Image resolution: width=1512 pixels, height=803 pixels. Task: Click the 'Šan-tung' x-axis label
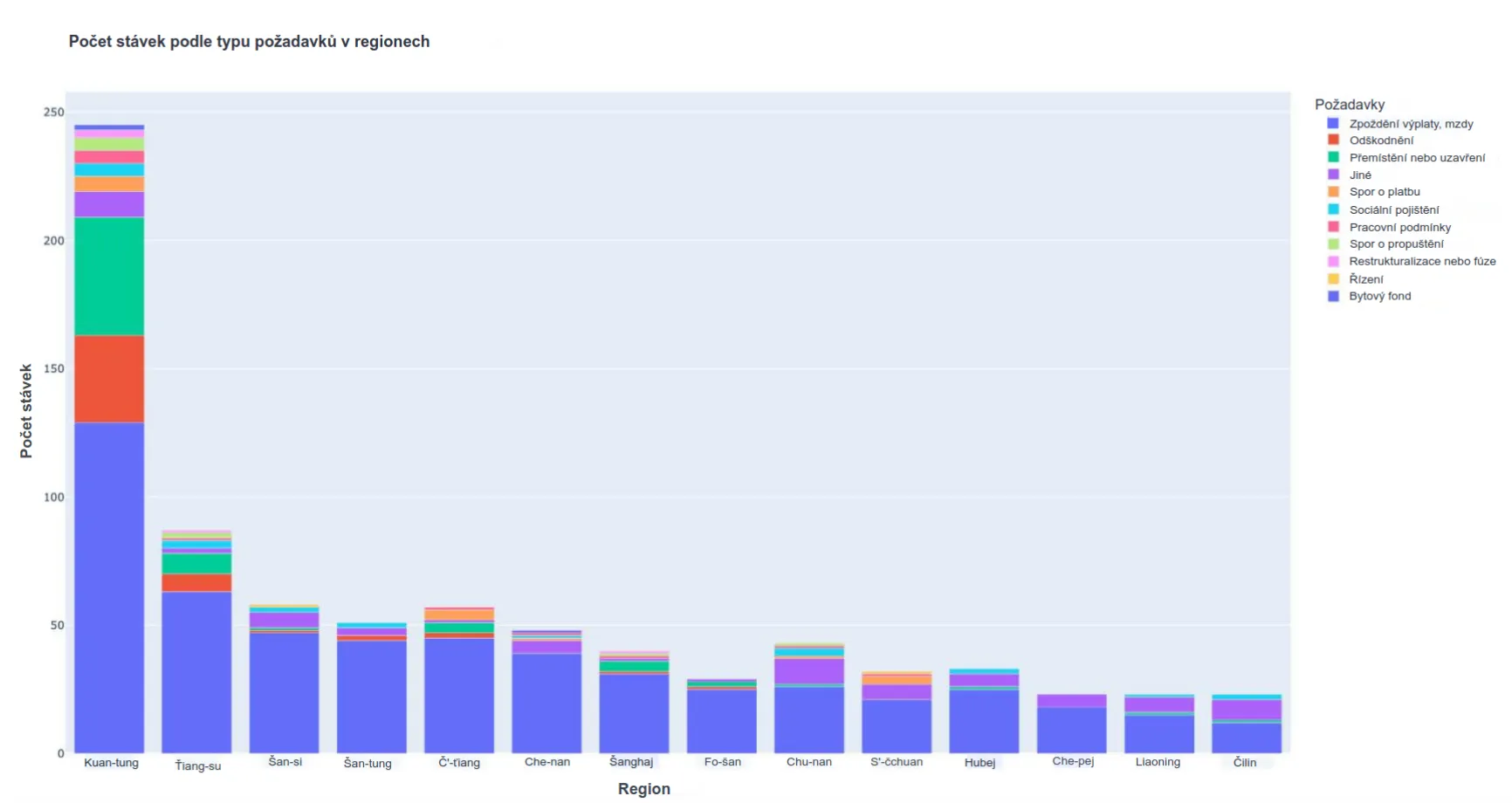click(x=368, y=763)
